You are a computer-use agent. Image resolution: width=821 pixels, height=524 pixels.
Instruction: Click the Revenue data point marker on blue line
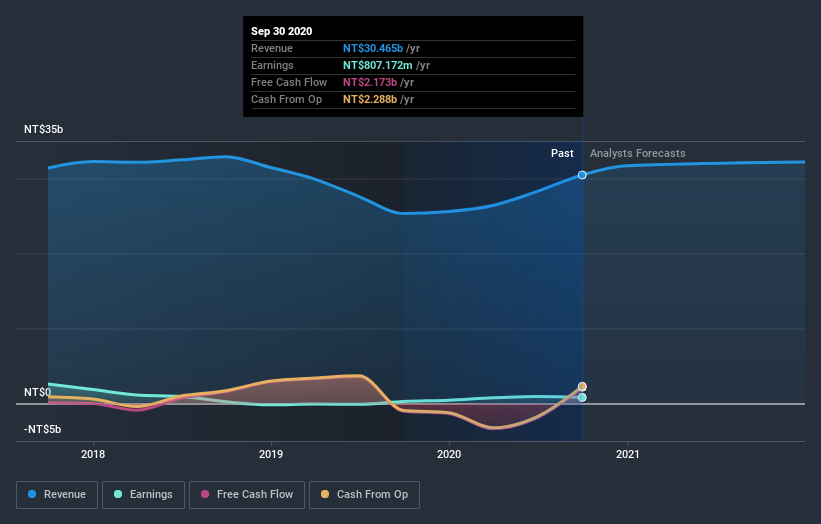[x=582, y=175]
